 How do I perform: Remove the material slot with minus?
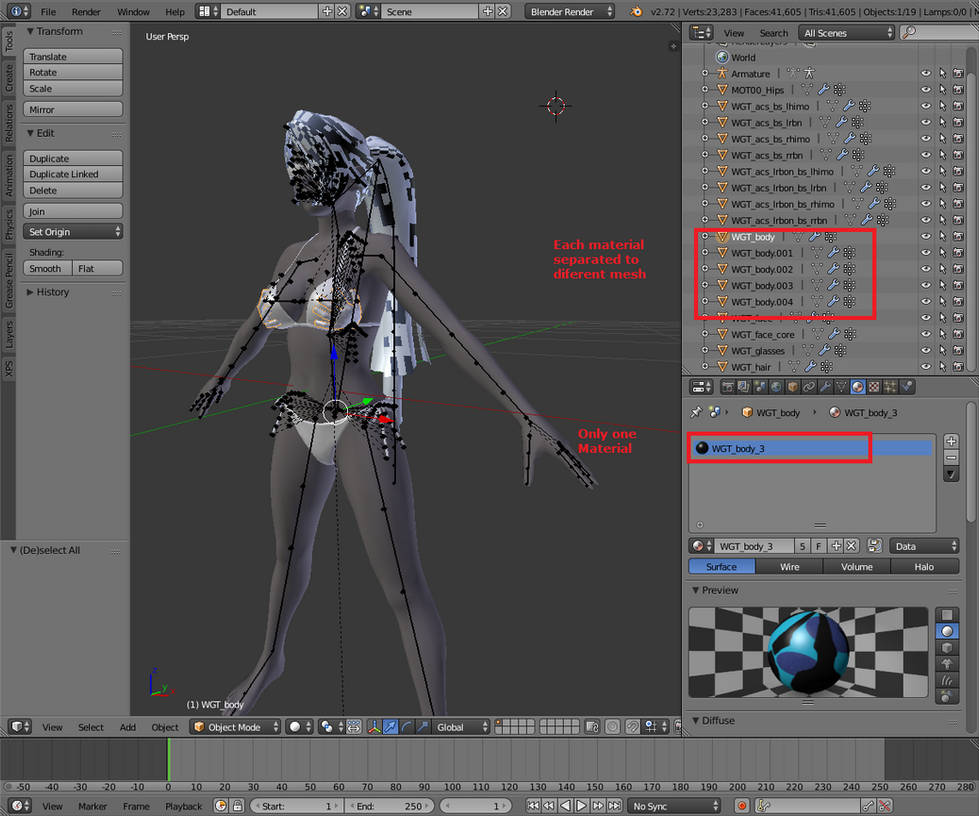951,458
